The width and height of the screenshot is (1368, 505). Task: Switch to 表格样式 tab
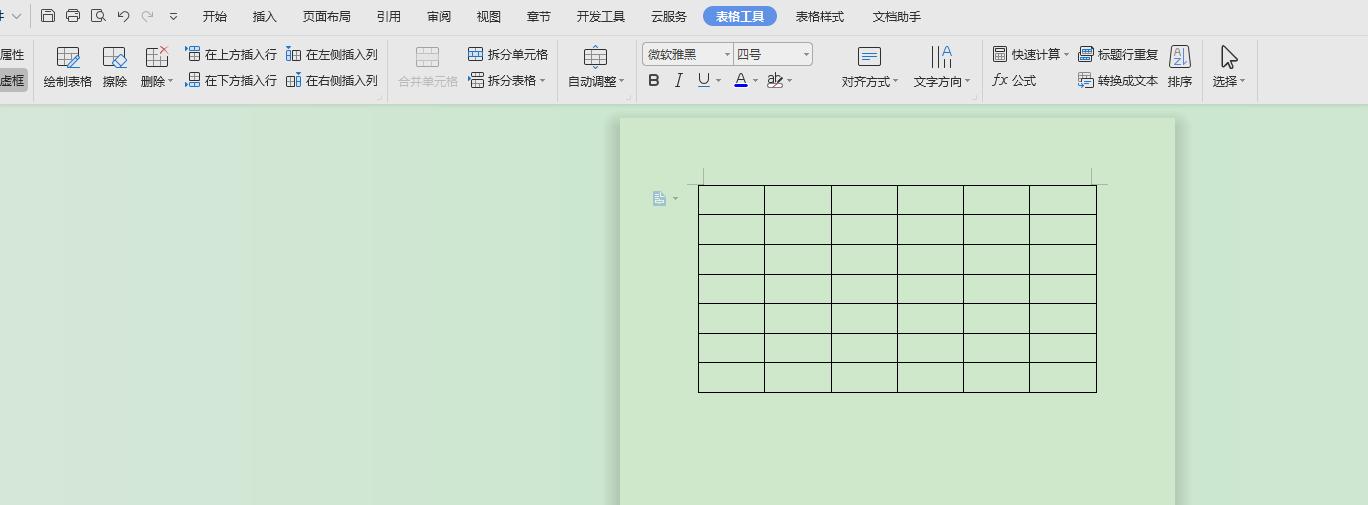[x=820, y=17]
